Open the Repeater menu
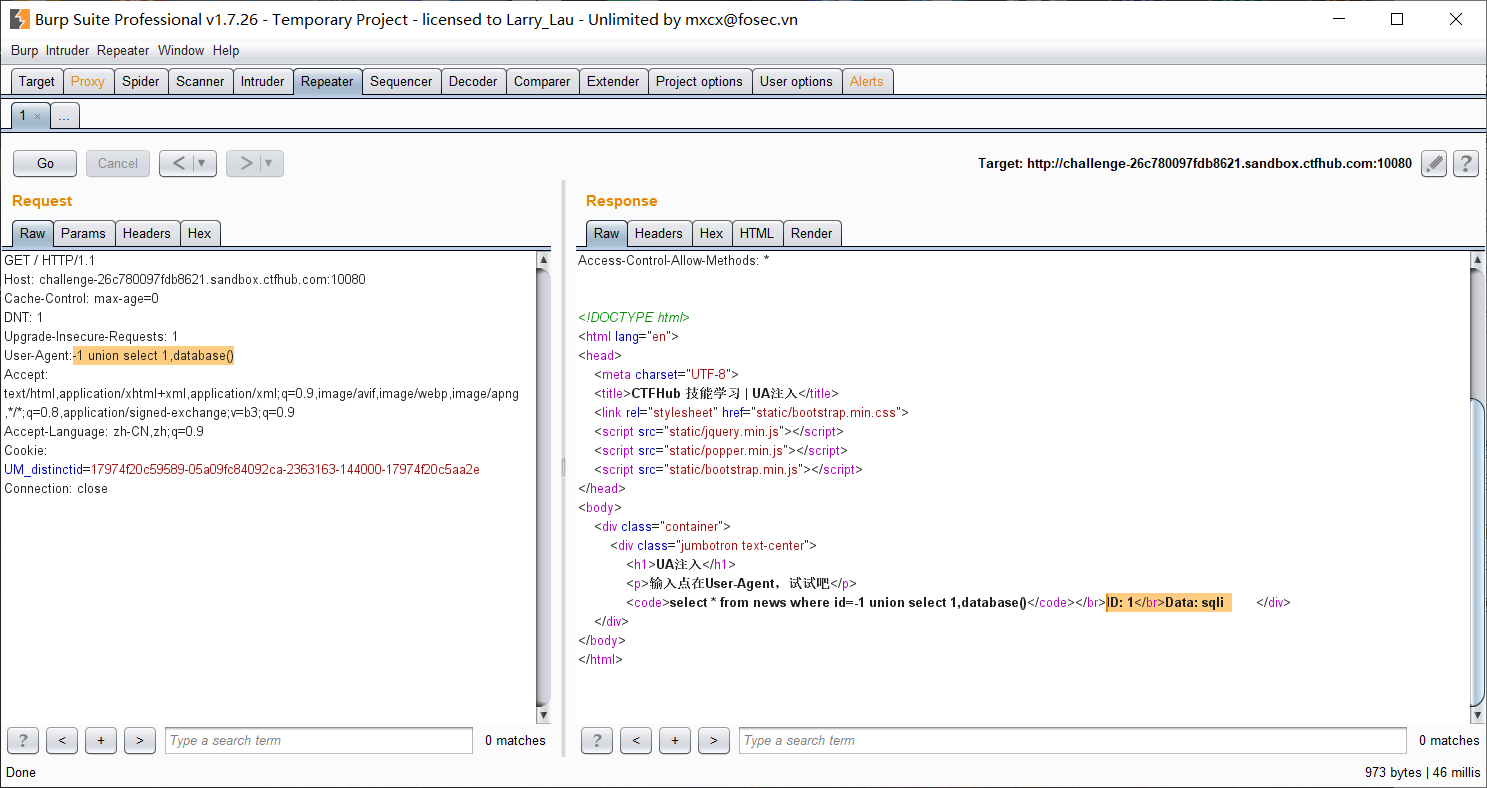 pos(123,50)
